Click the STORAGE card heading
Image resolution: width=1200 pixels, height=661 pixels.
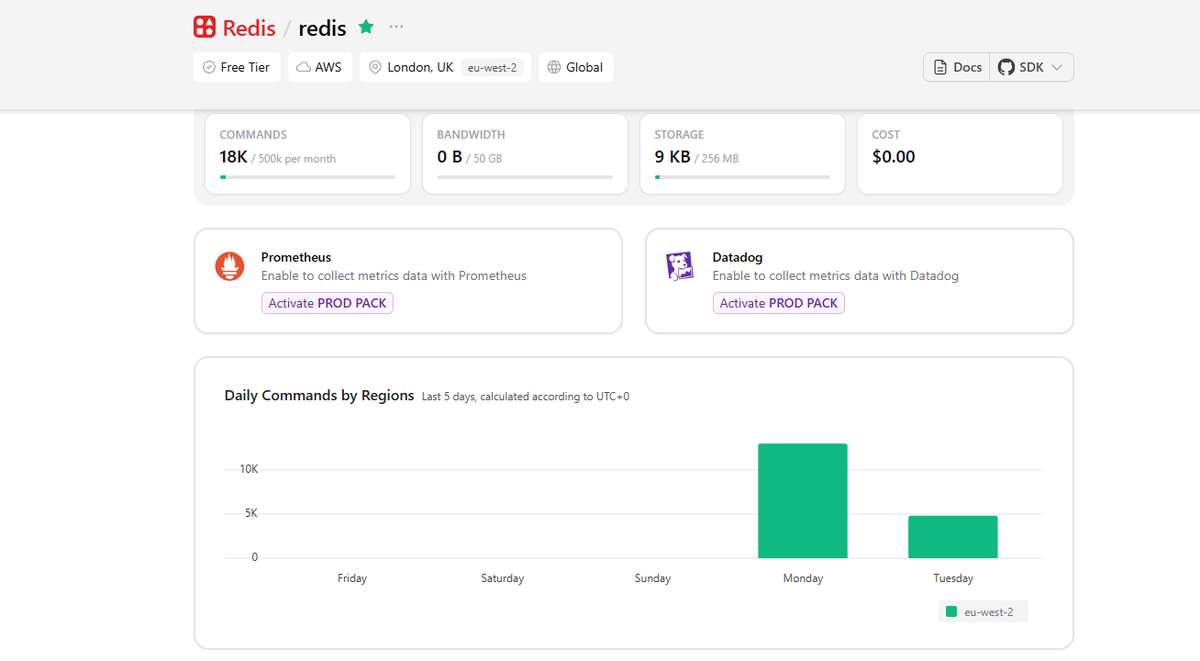tap(679, 134)
